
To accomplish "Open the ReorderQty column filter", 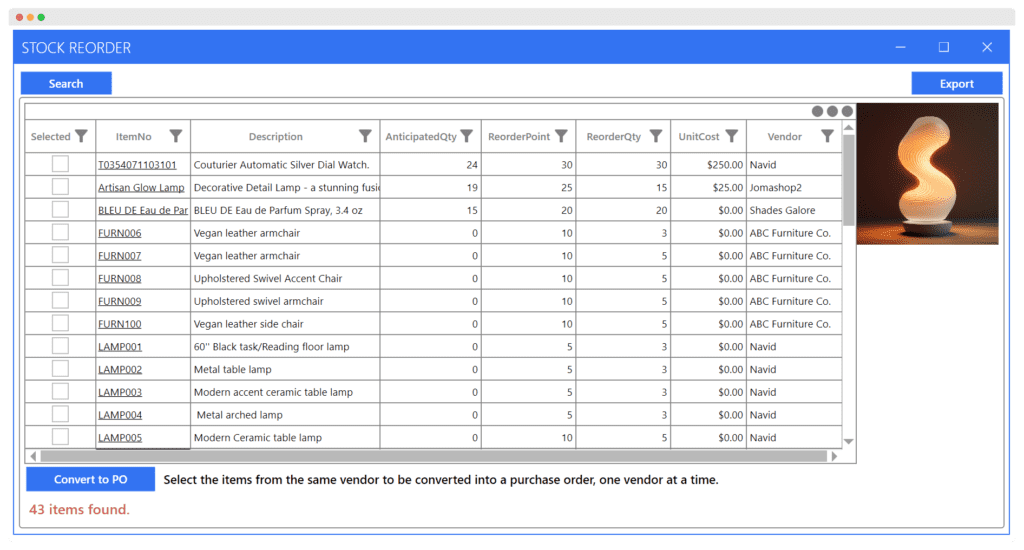I will point(656,136).
